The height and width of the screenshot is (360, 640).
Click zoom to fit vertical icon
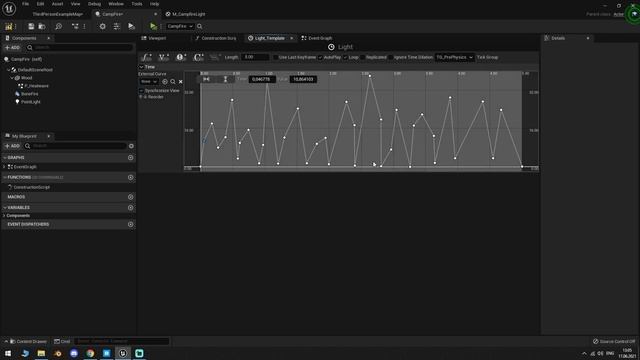click(x=225, y=79)
